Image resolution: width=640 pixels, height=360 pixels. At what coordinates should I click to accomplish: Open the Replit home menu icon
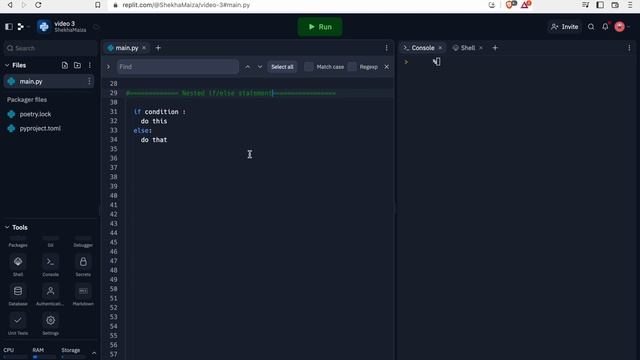20,27
